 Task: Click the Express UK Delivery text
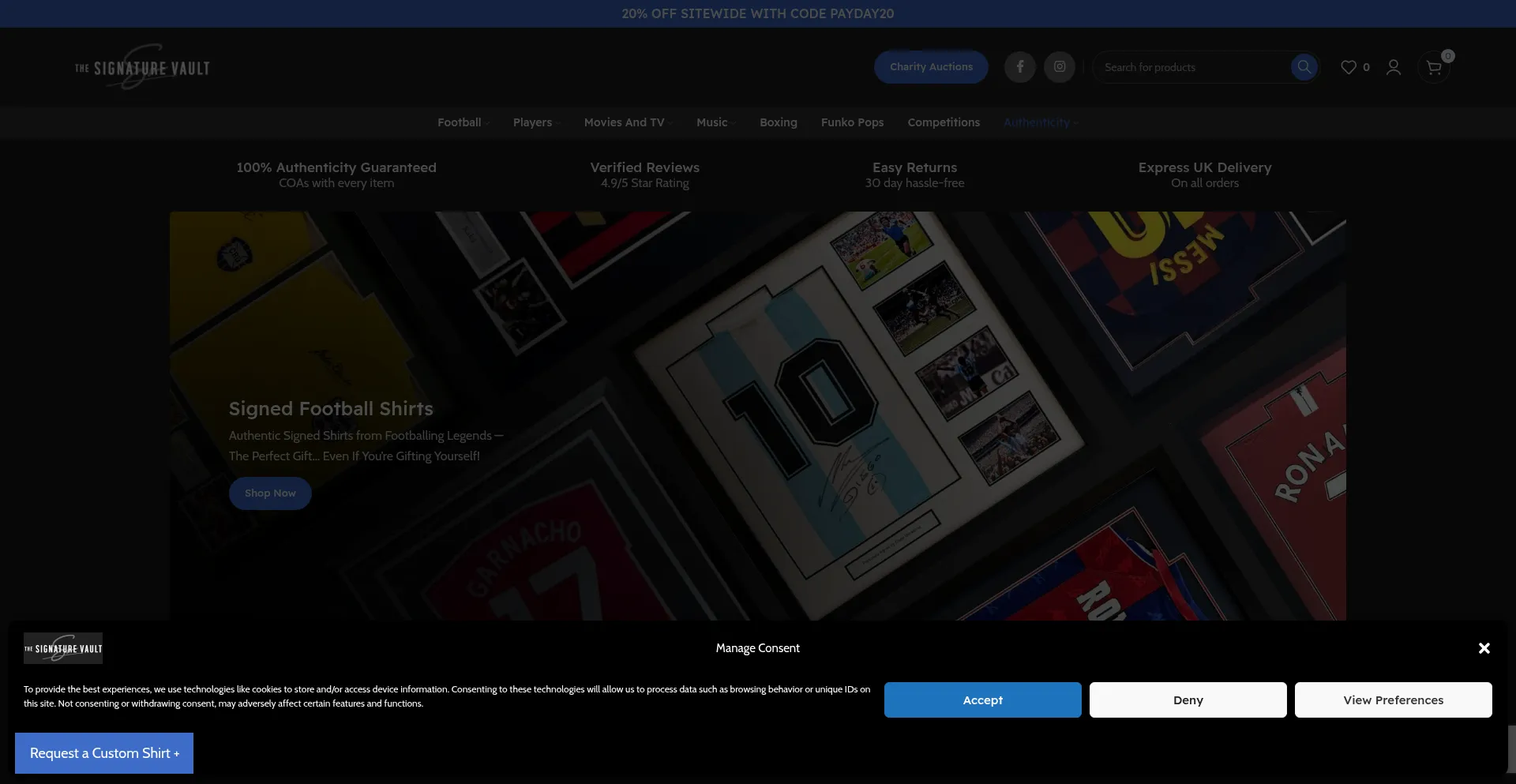click(x=1205, y=167)
